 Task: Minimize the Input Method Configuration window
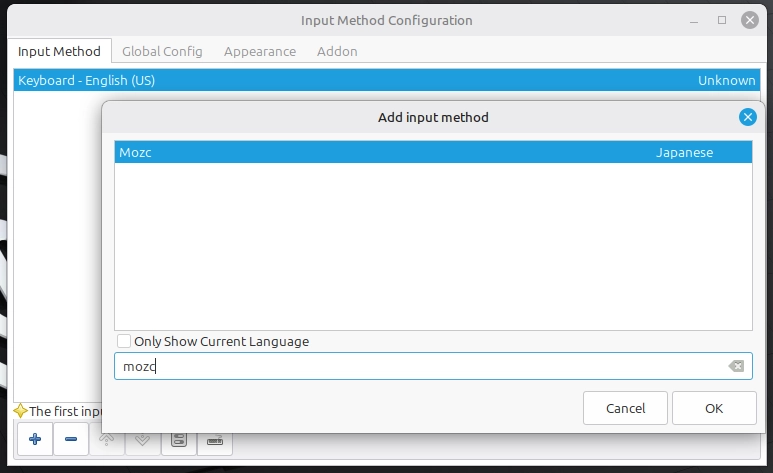click(x=694, y=21)
